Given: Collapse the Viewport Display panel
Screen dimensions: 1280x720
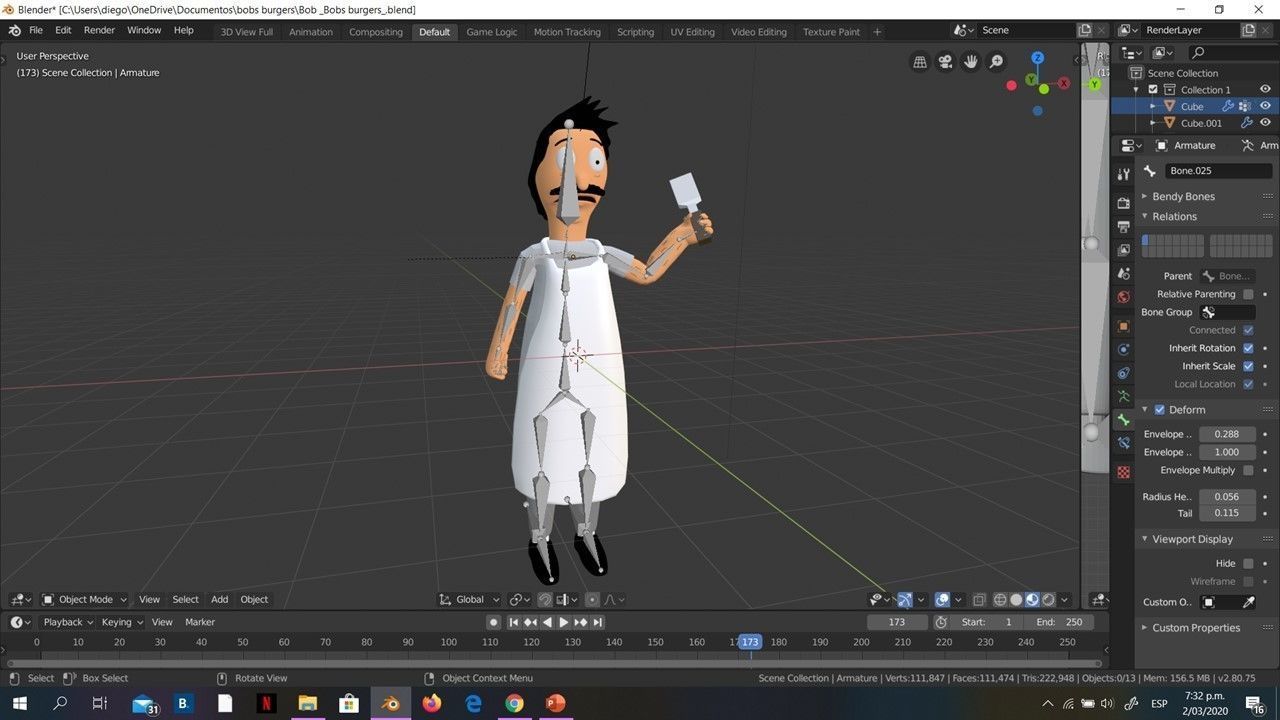Looking at the screenshot, I should (x=1192, y=539).
